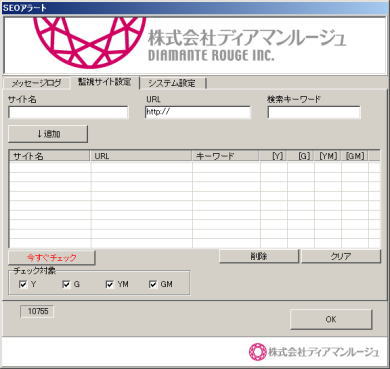
Task: Confirm with the OK button
Action: 331,319
